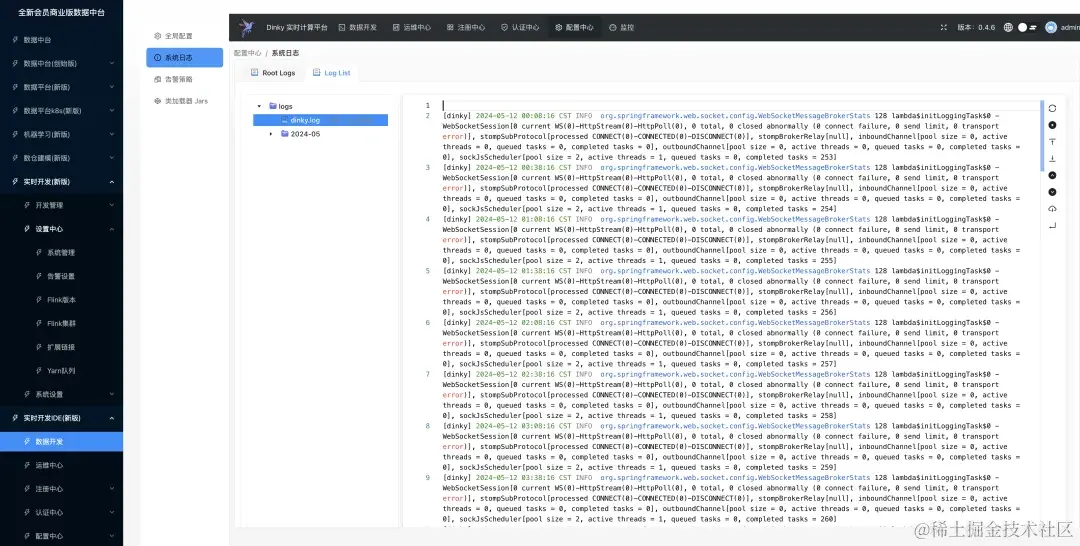Expand 认证中心 chevron in left sidebar

coord(112,512)
